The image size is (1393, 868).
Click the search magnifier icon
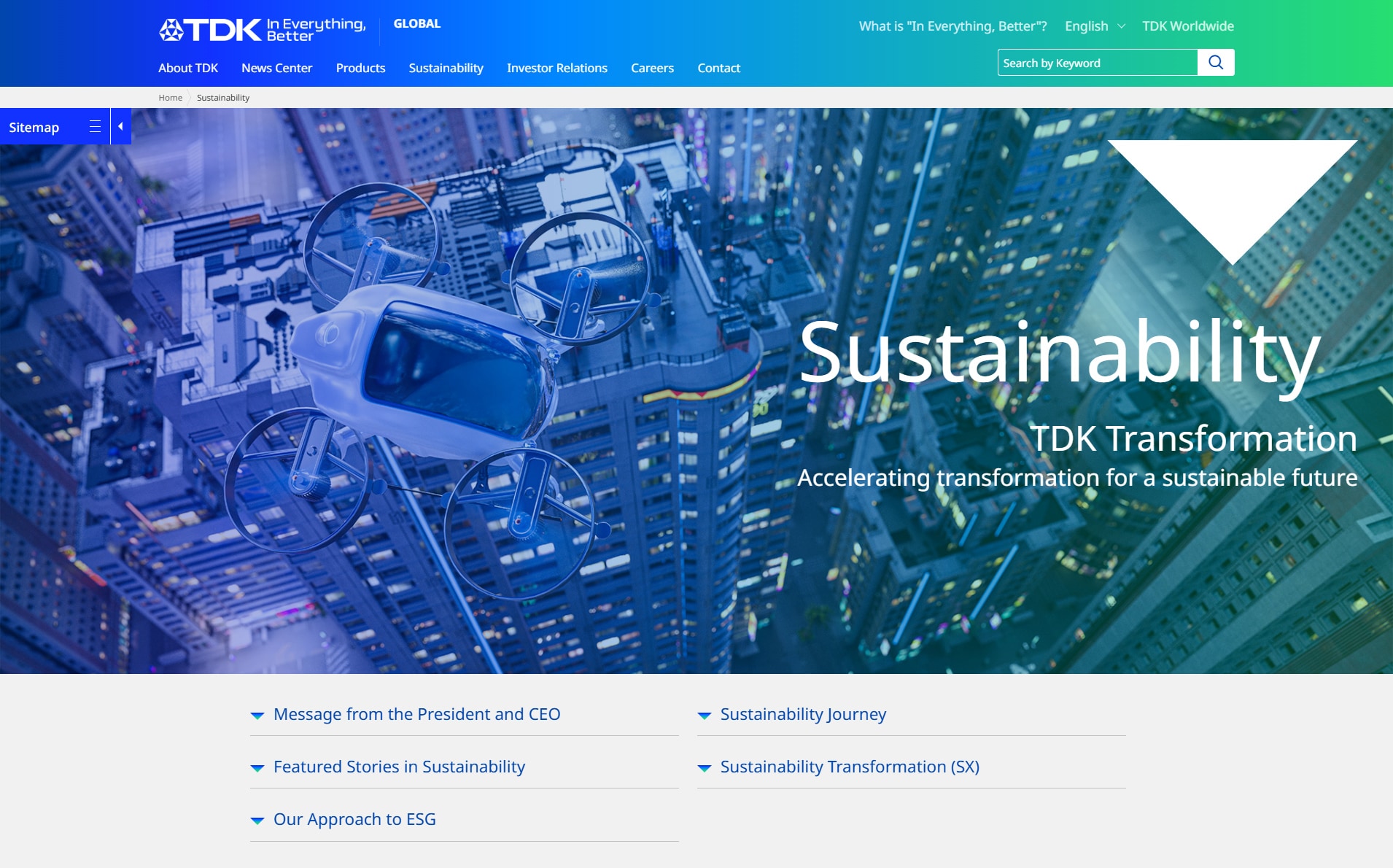click(1216, 63)
